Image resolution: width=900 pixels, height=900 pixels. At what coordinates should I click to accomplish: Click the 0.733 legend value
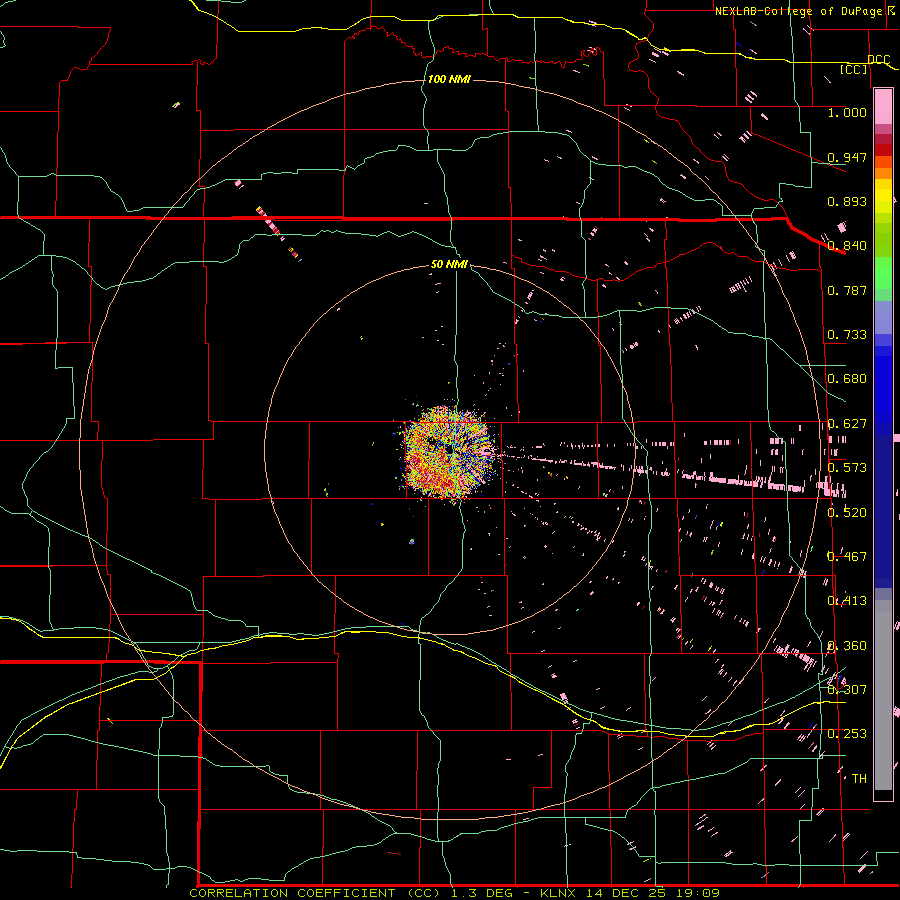pos(847,335)
